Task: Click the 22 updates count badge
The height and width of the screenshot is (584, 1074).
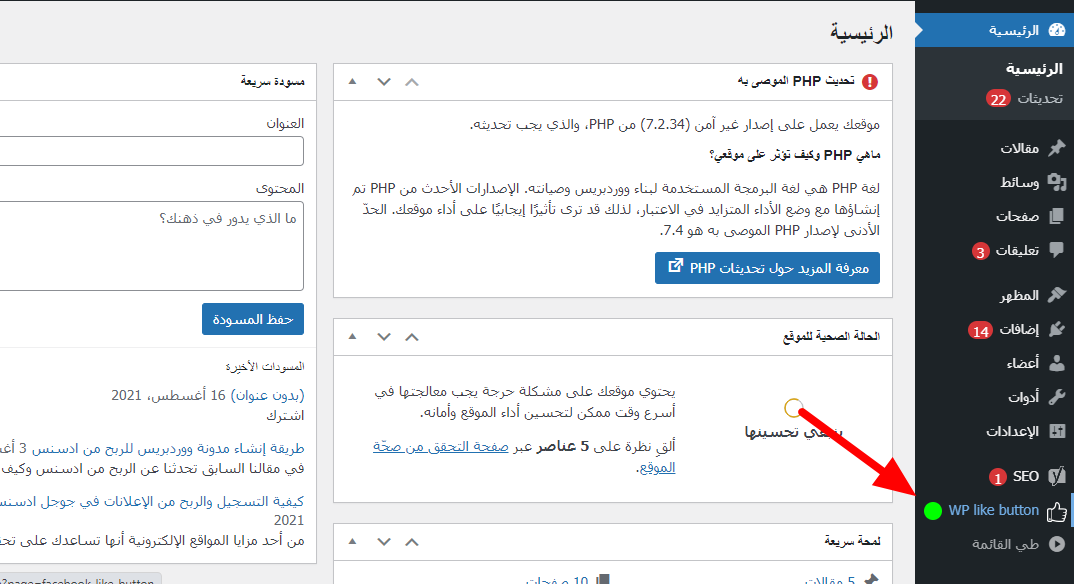Action: tap(998, 99)
